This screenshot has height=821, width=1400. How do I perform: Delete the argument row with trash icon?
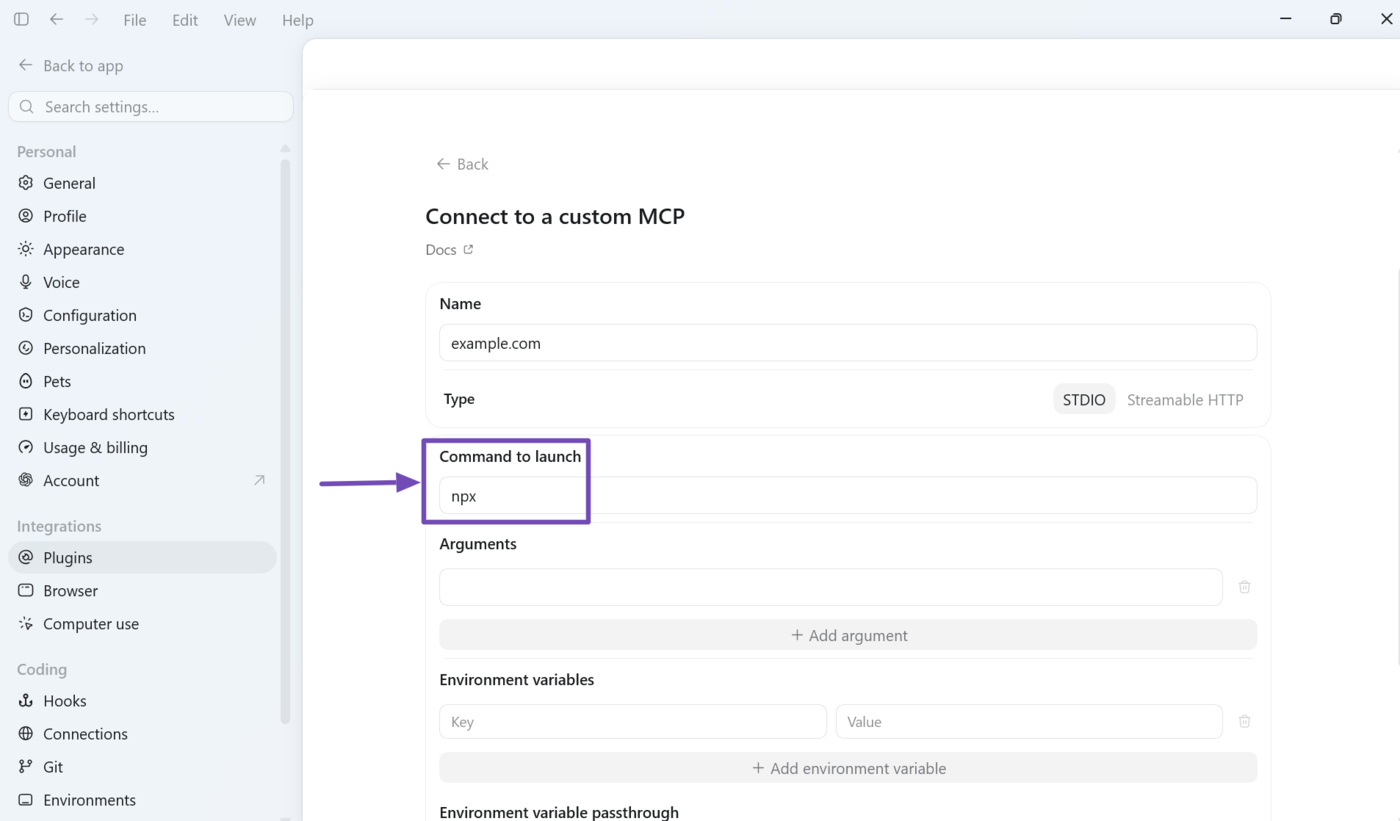(1244, 587)
